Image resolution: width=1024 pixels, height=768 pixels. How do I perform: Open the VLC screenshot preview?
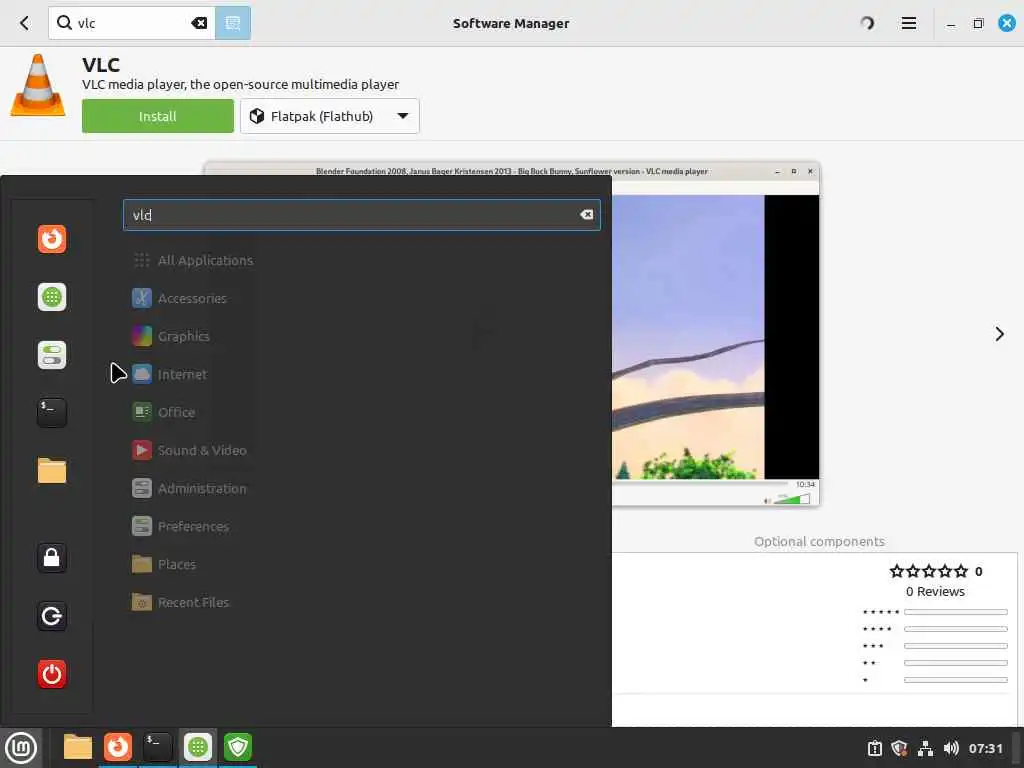715,334
